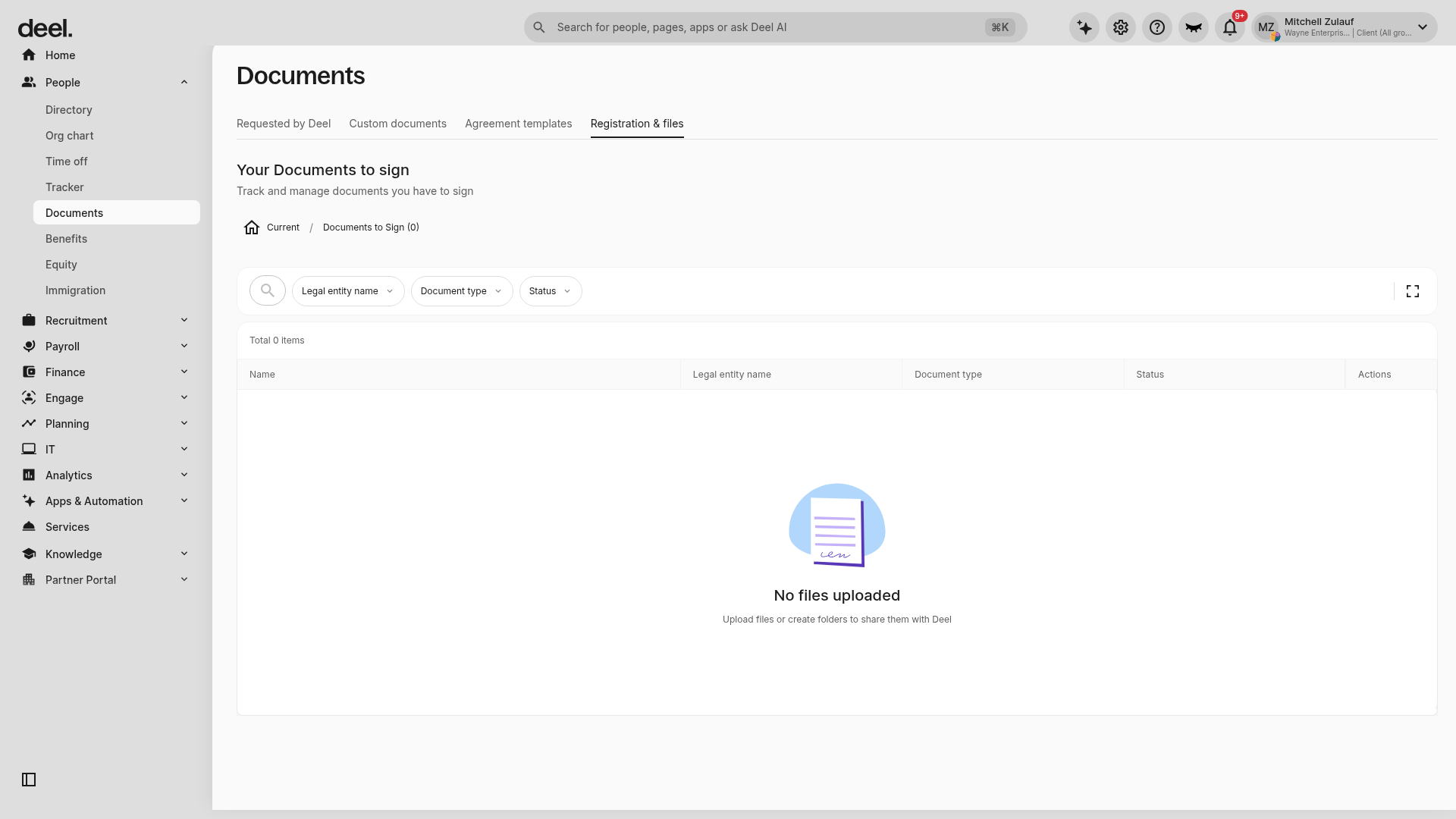Expand the Knowledge section chevron
The height and width of the screenshot is (819, 1456).
click(x=184, y=554)
